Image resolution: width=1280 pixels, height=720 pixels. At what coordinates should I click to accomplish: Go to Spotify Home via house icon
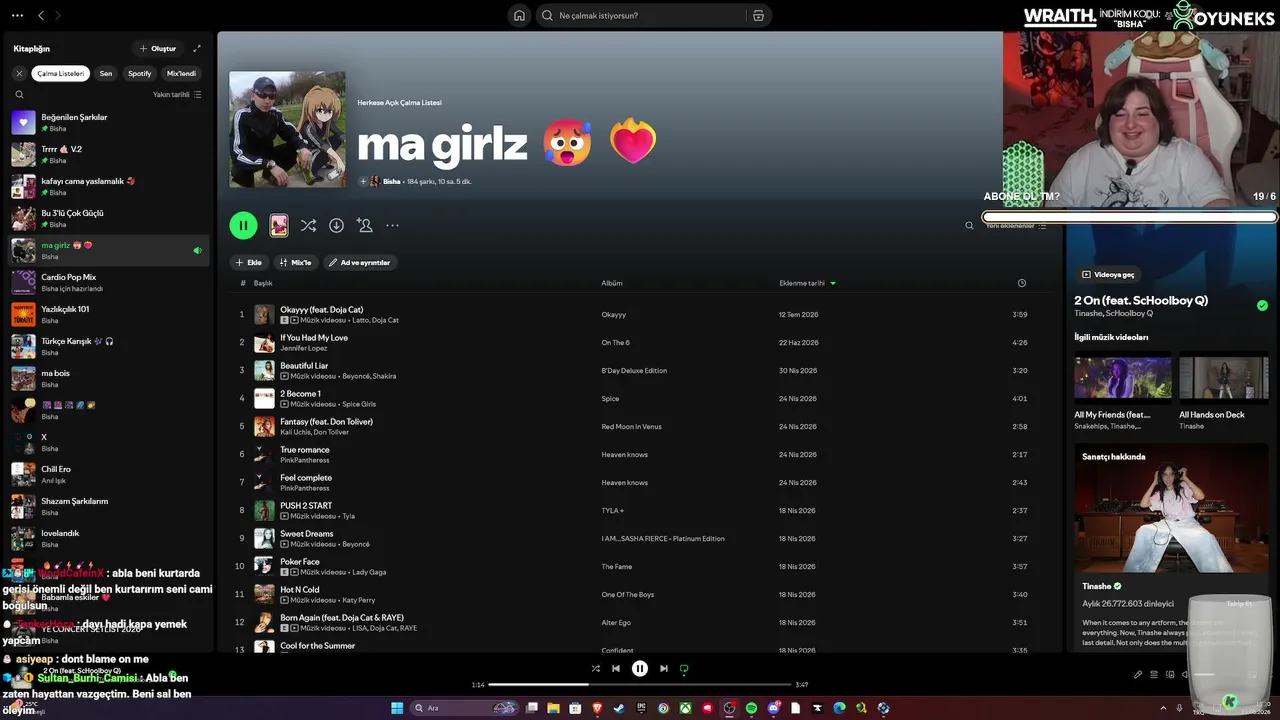coord(519,15)
